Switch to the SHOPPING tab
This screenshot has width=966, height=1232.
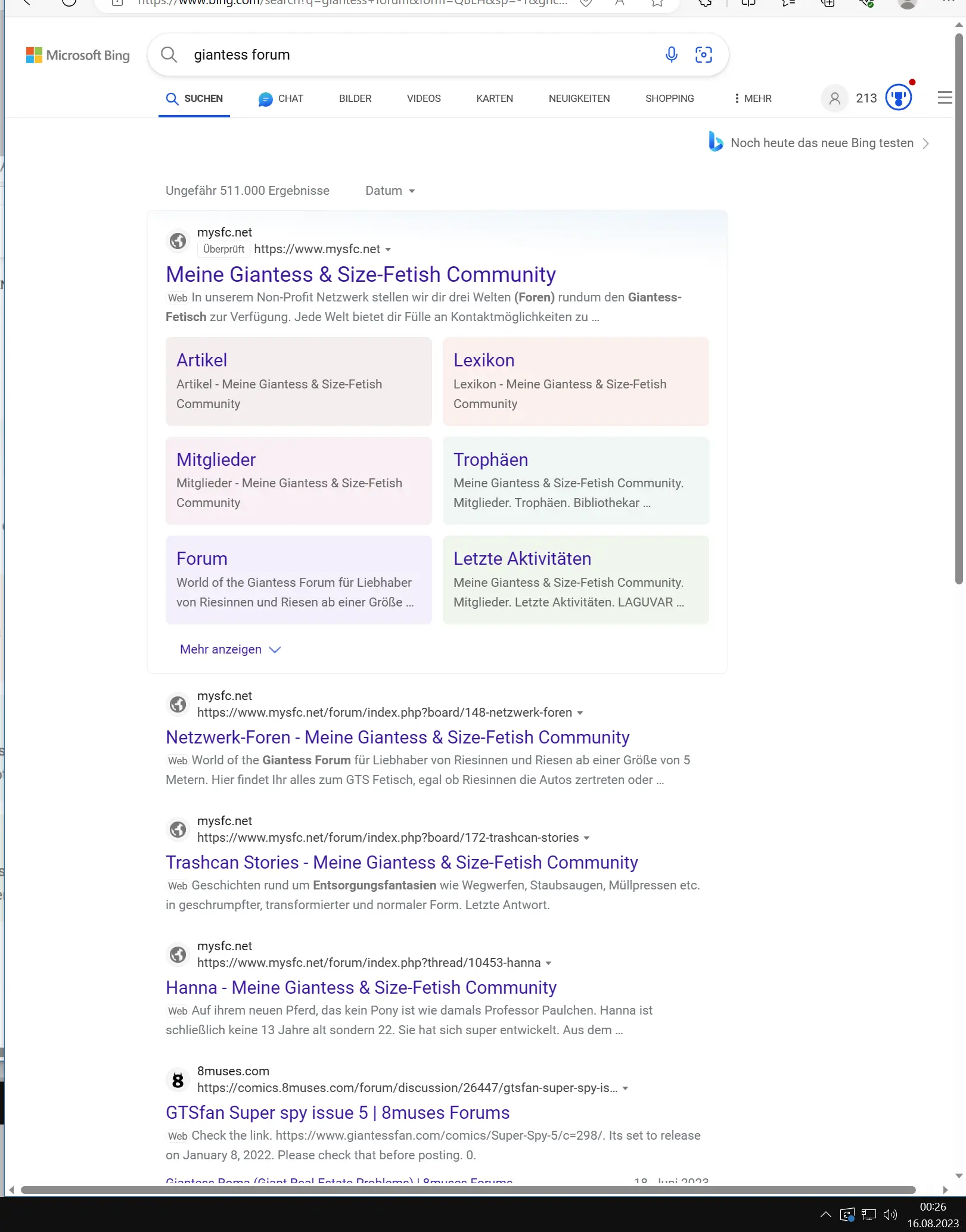point(670,99)
